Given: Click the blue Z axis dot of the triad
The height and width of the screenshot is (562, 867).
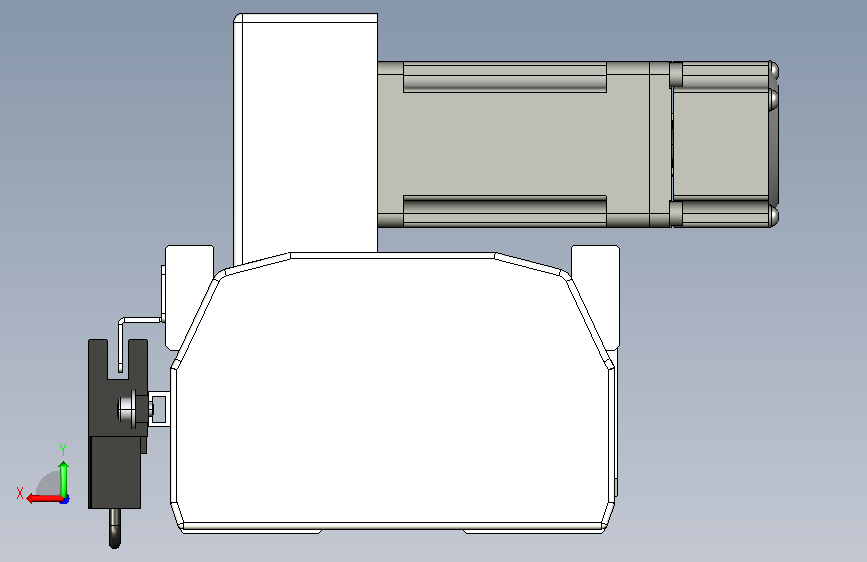Looking at the screenshot, I should coord(65,500).
